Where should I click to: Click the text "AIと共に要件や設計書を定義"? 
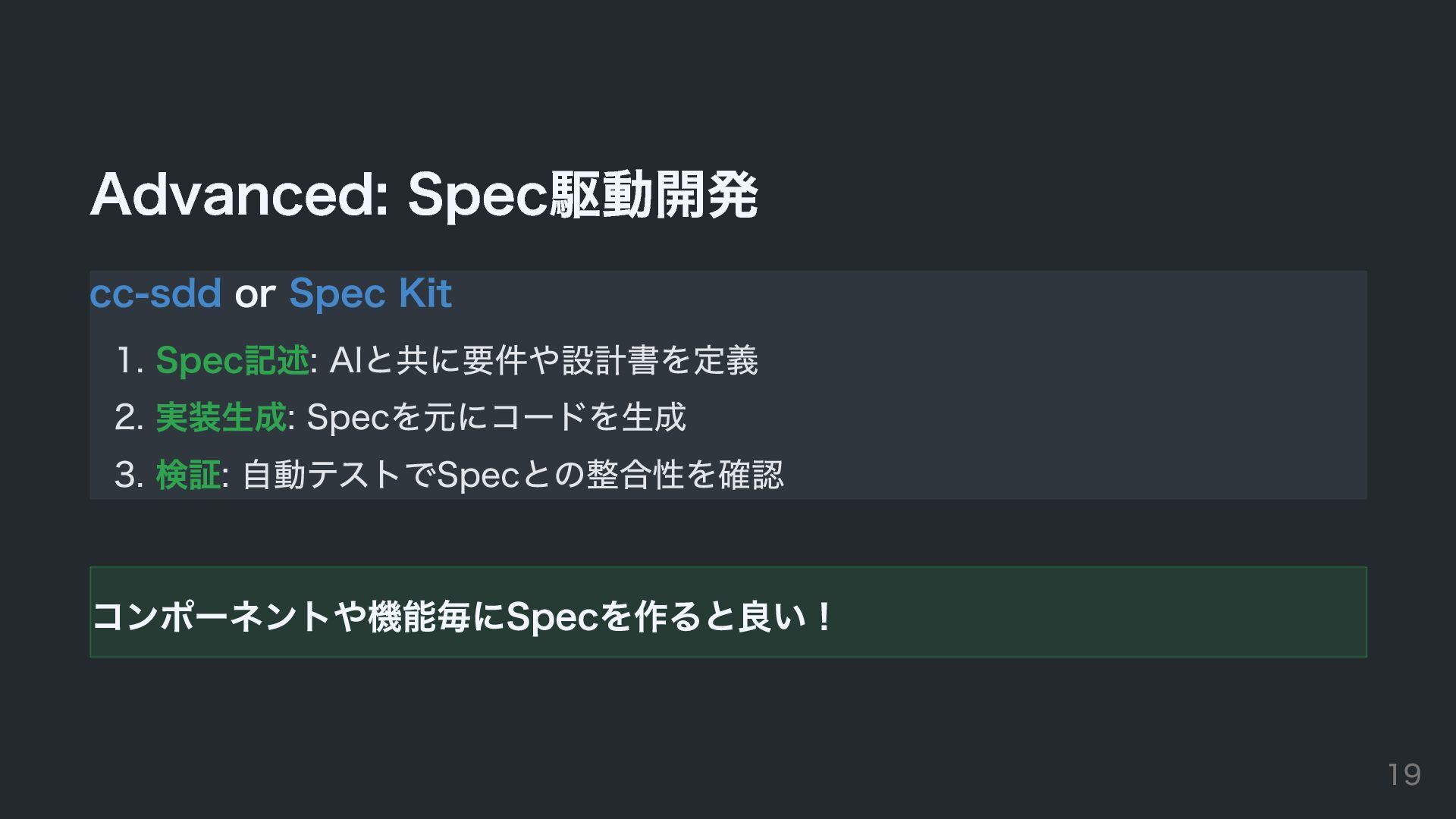(x=544, y=360)
